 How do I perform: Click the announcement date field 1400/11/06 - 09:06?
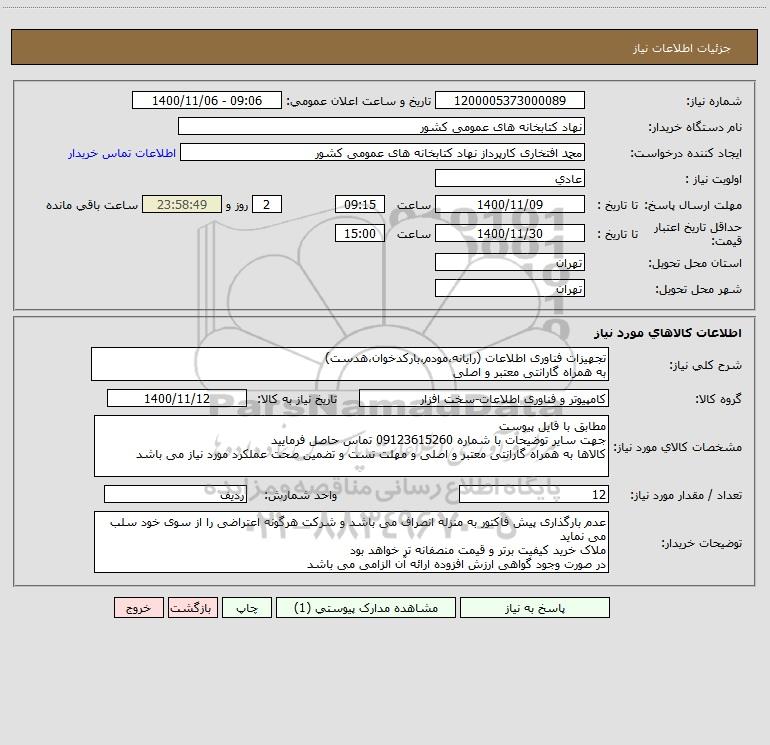207,100
